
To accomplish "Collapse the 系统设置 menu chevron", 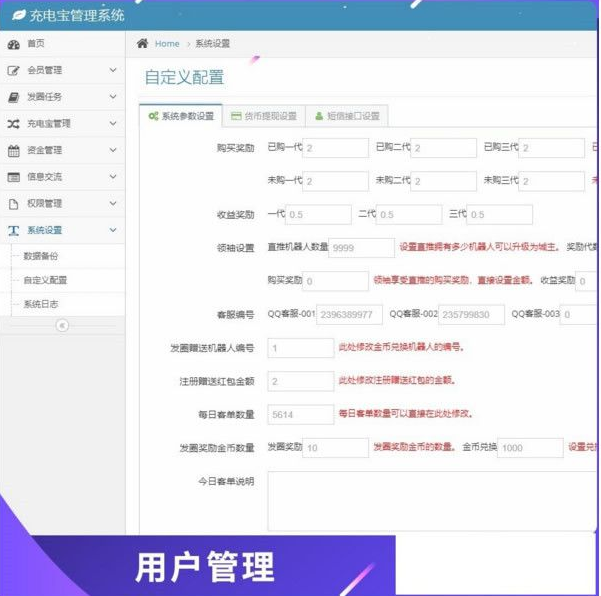I will point(112,230).
